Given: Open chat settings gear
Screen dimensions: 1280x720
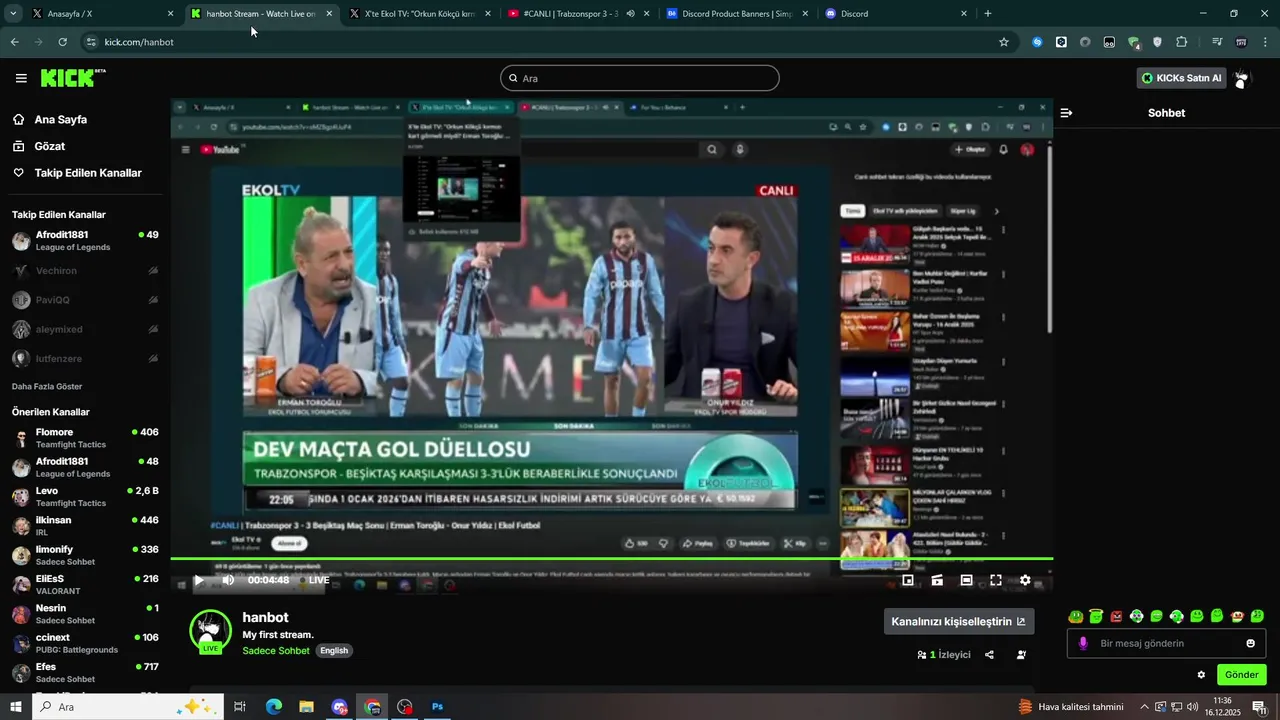Looking at the screenshot, I should [1201, 675].
